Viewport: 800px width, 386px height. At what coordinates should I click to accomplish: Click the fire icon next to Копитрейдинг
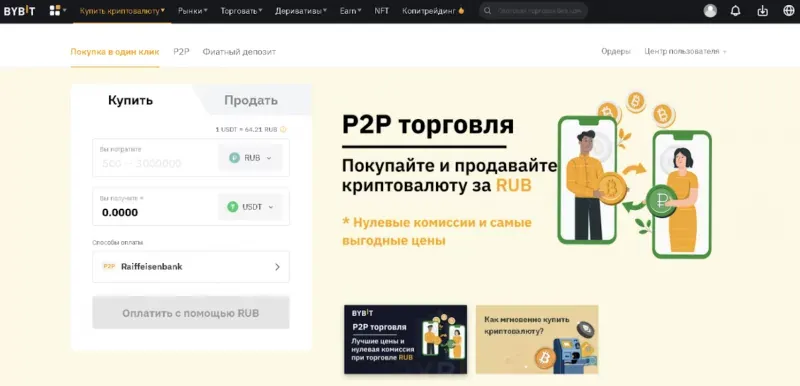point(461,10)
